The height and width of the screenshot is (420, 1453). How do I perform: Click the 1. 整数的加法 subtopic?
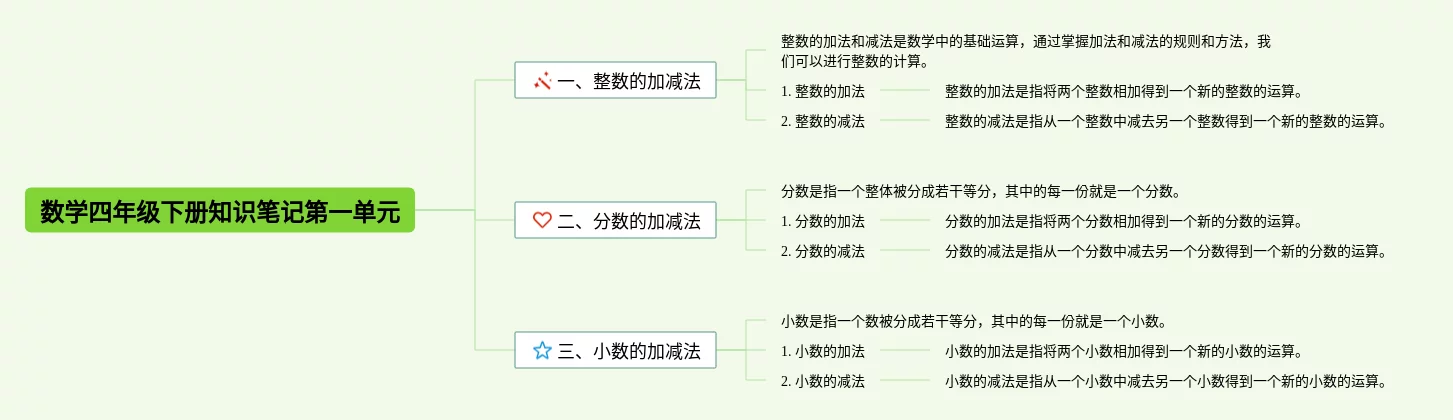coord(822,92)
